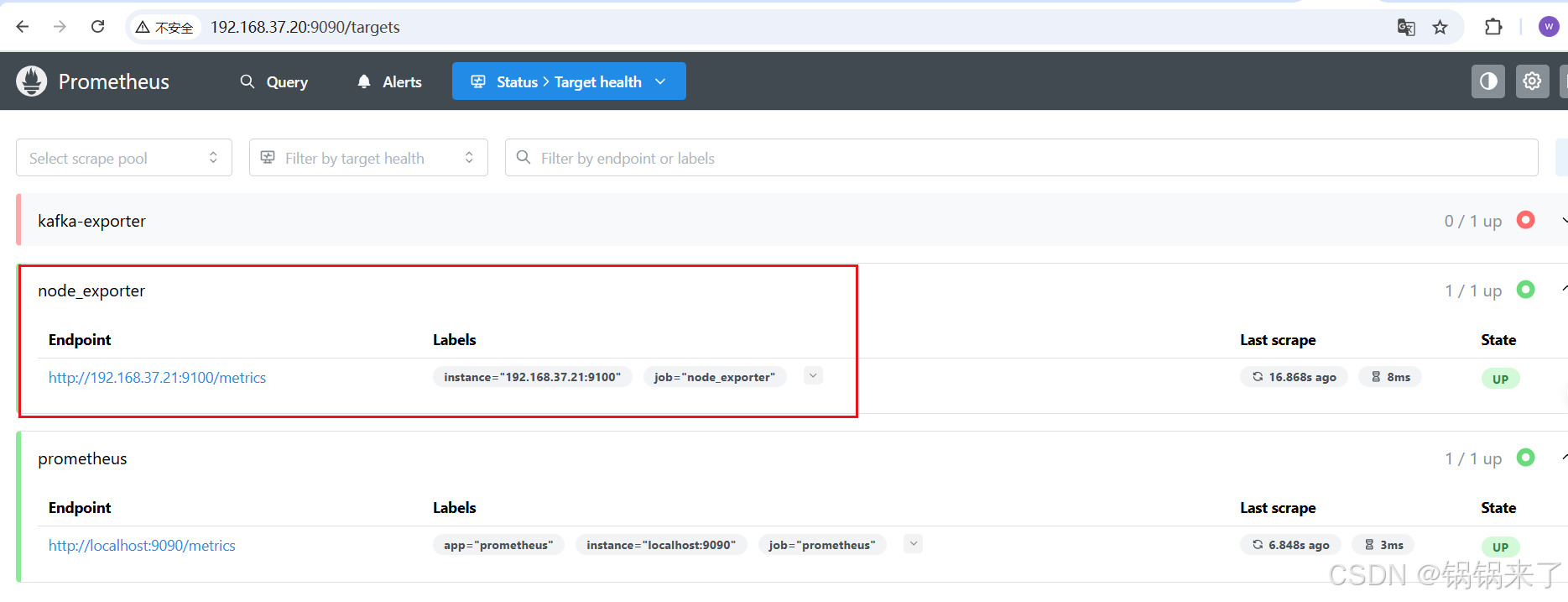Click the job="node_exporter" label
This screenshot has height=602, width=1568.
click(x=715, y=377)
